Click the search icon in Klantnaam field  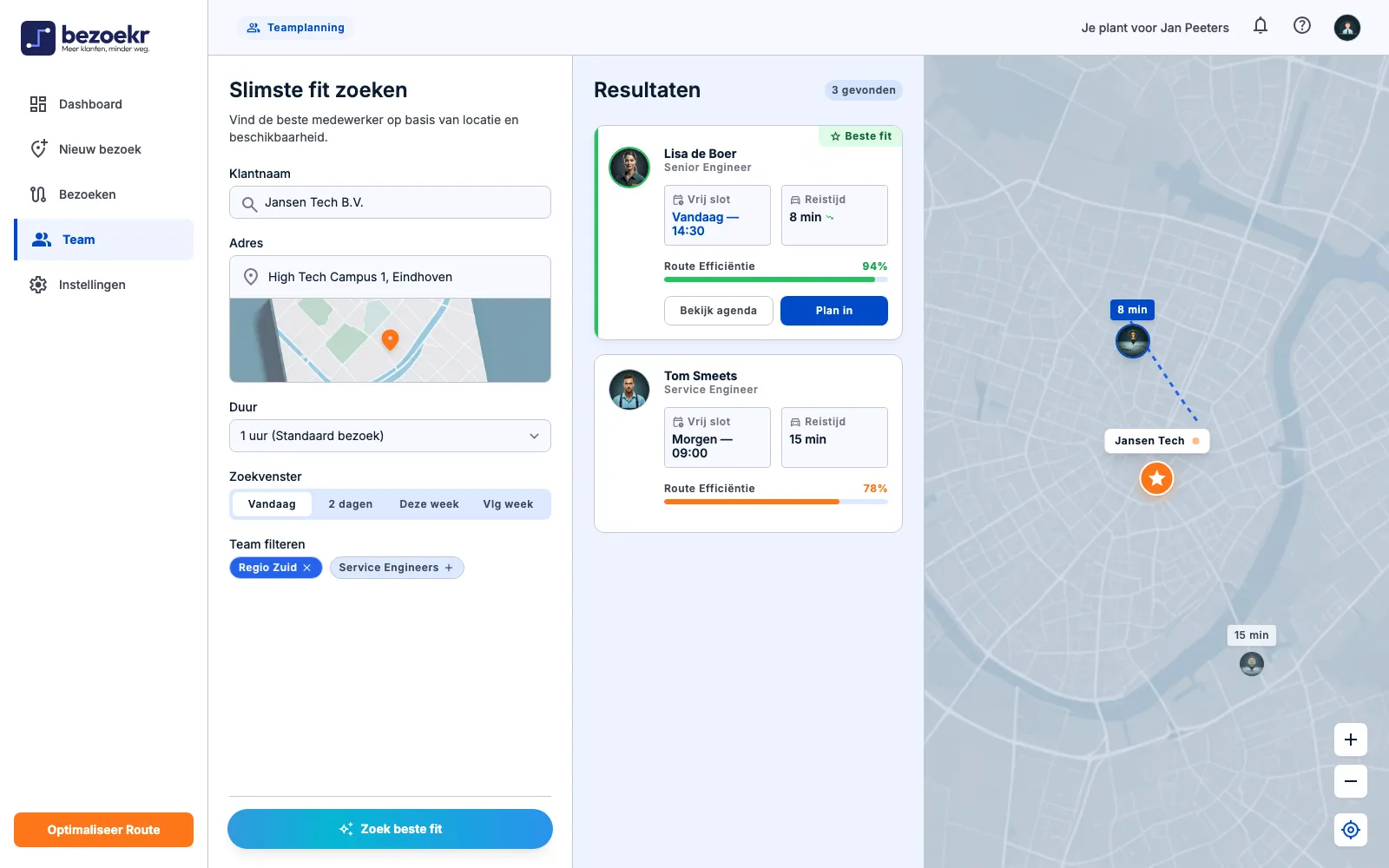(249, 204)
